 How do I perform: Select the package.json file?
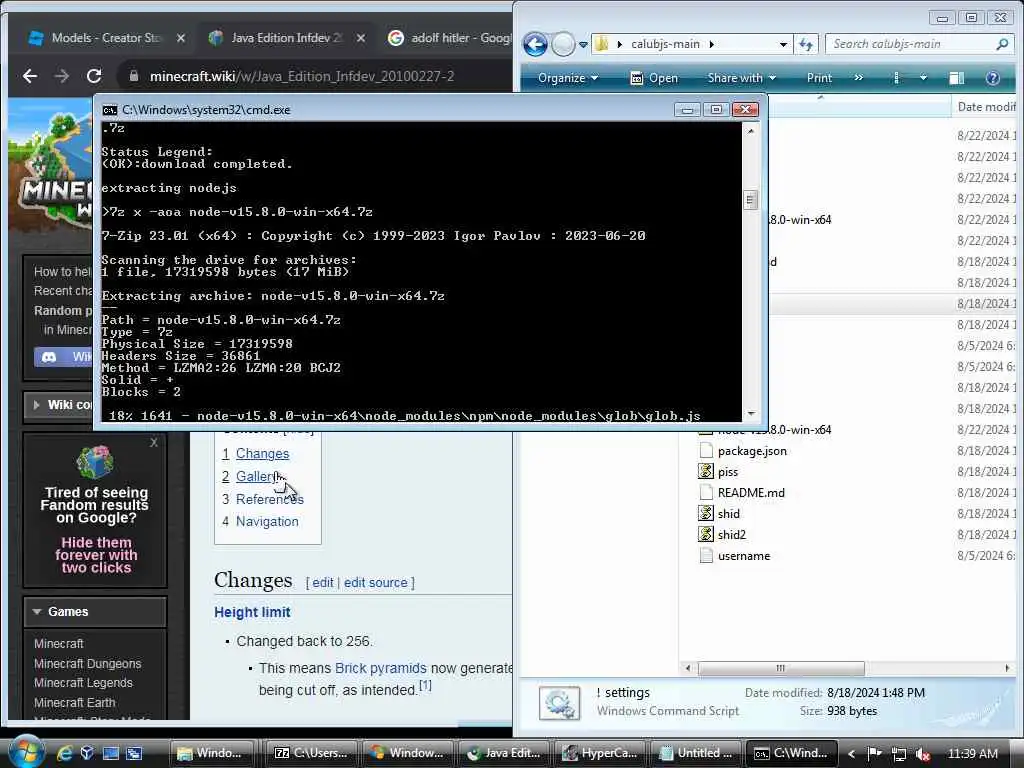tap(752, 451)
